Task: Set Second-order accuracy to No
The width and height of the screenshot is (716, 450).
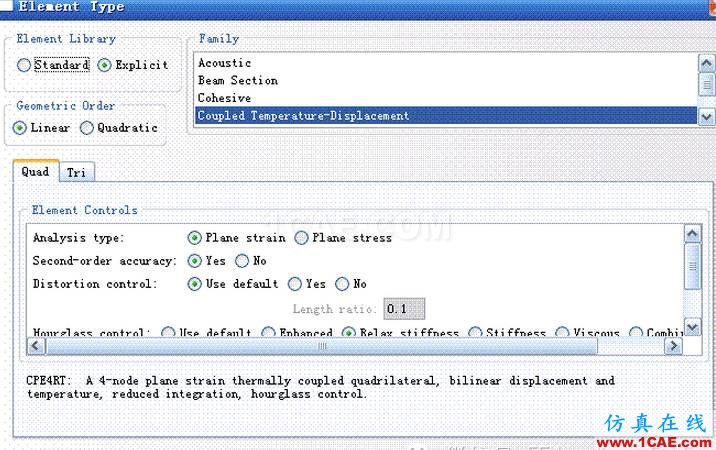Action: coord(242,261)
